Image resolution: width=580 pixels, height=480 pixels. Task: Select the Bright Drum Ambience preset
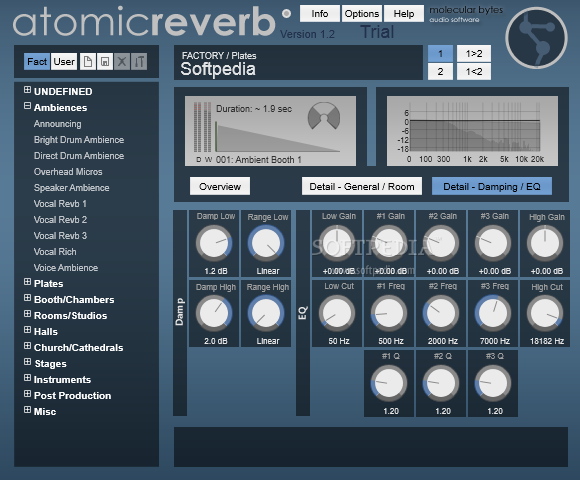tap(79, 140)
